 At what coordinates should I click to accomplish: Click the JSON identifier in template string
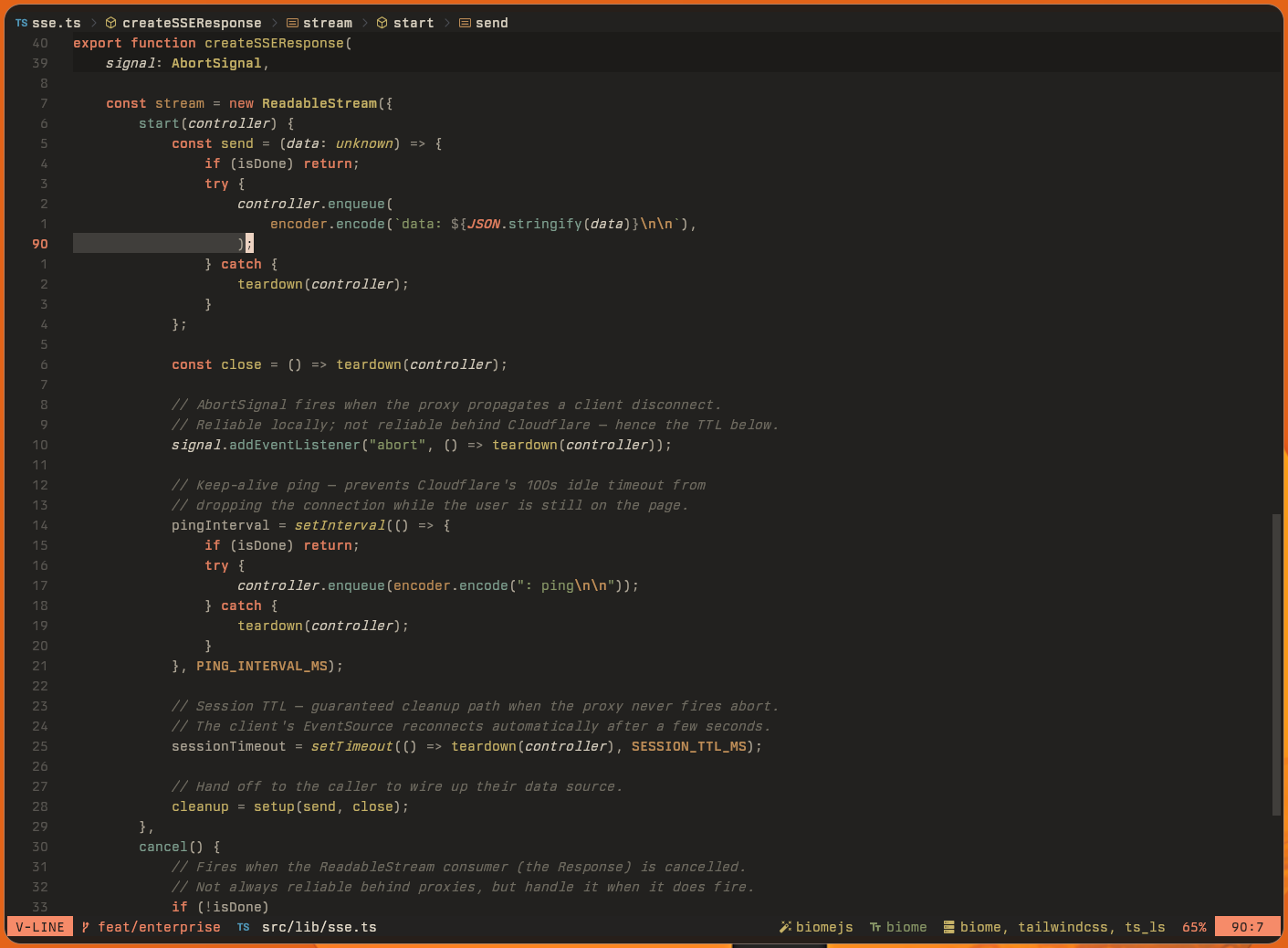484,224
